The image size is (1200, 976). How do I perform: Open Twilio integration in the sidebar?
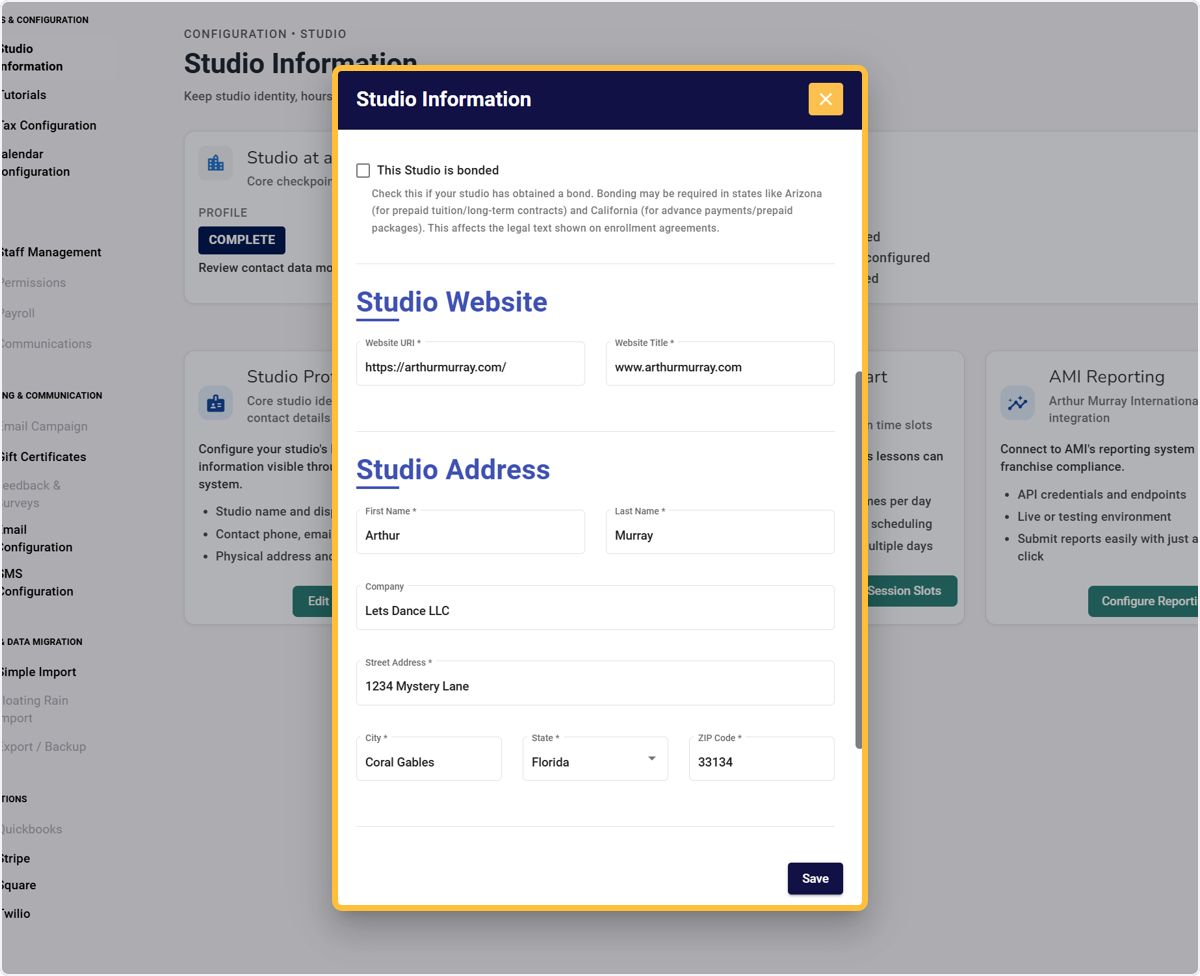[x=15, y=914]
